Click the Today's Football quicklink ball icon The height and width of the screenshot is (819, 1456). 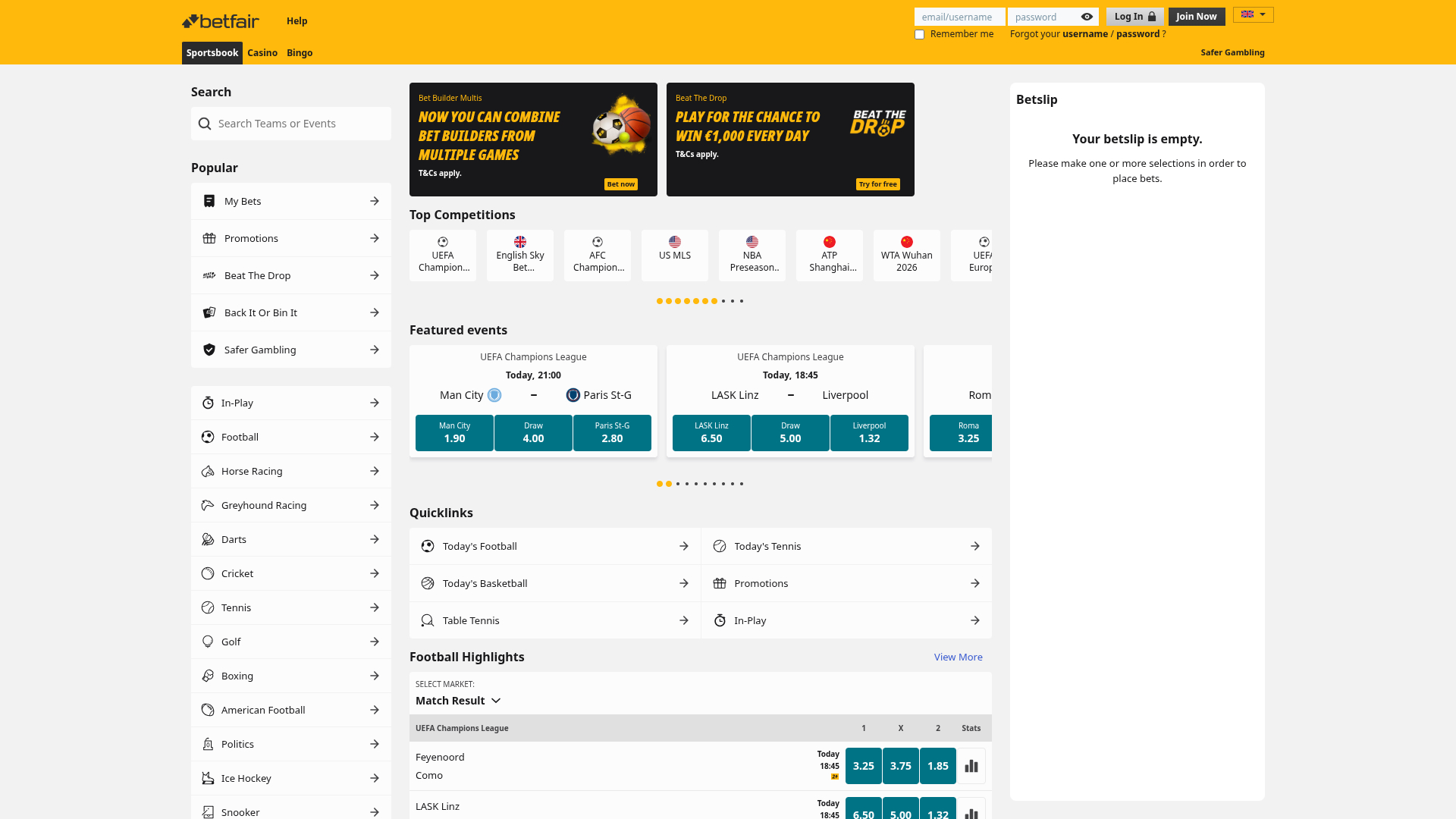tap(428, 546)
